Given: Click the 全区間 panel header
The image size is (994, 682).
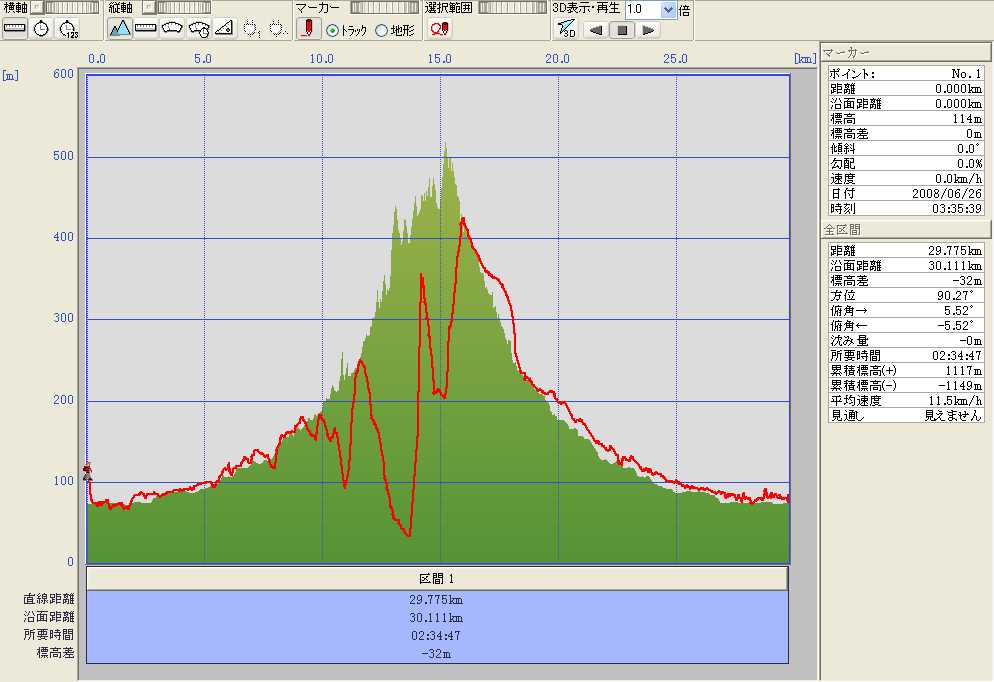Looking at the screenshot, I should [905, 229].
